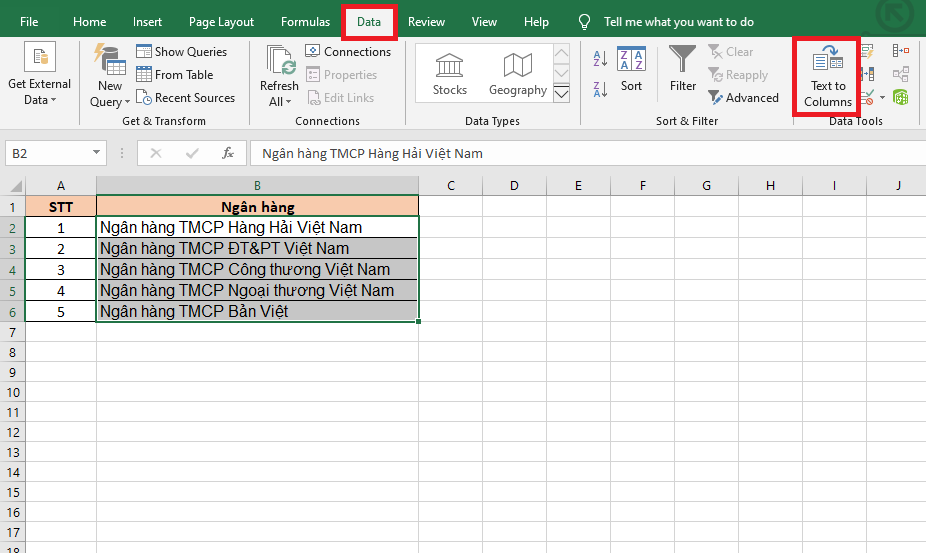Select column B header
The width and height of the screenshot is (926, 553).
[x=257, y=186]
